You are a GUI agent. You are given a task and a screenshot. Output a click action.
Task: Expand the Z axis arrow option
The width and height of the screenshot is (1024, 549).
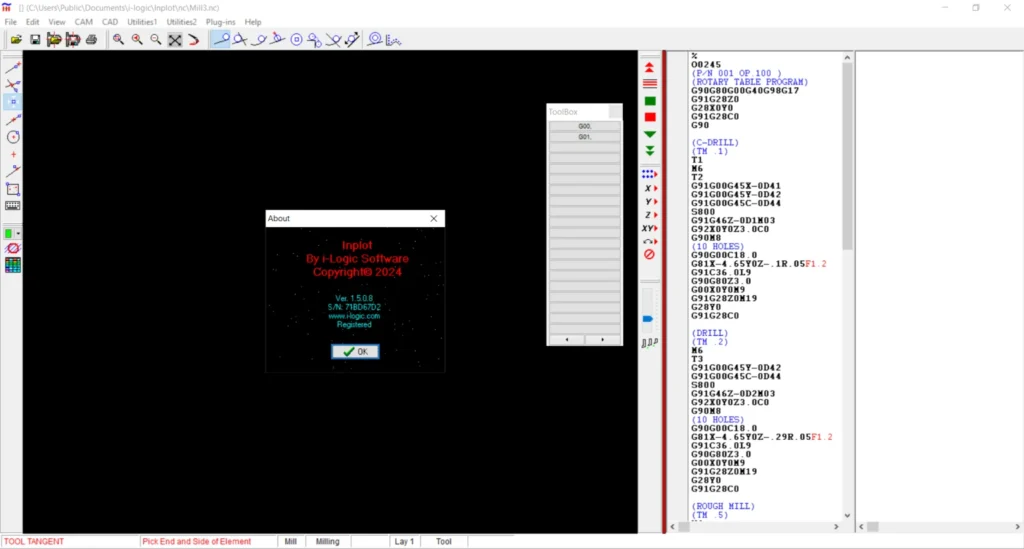click(650, 215)
